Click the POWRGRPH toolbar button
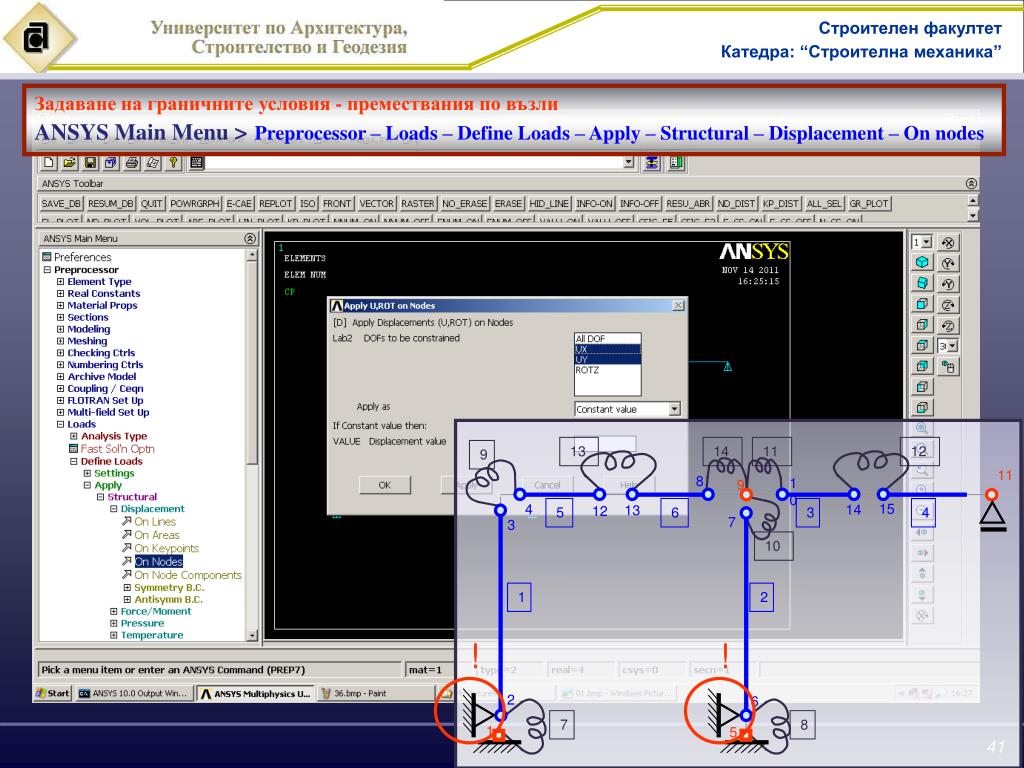Image resolution: width=1024 pixels, height=768 pixels. pyautogui.click(x=195, y=204)
